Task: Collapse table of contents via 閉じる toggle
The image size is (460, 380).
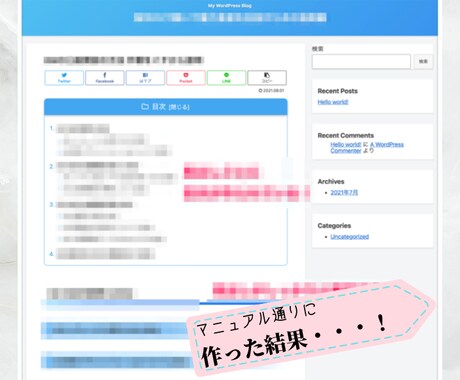Action: [179, 107]
